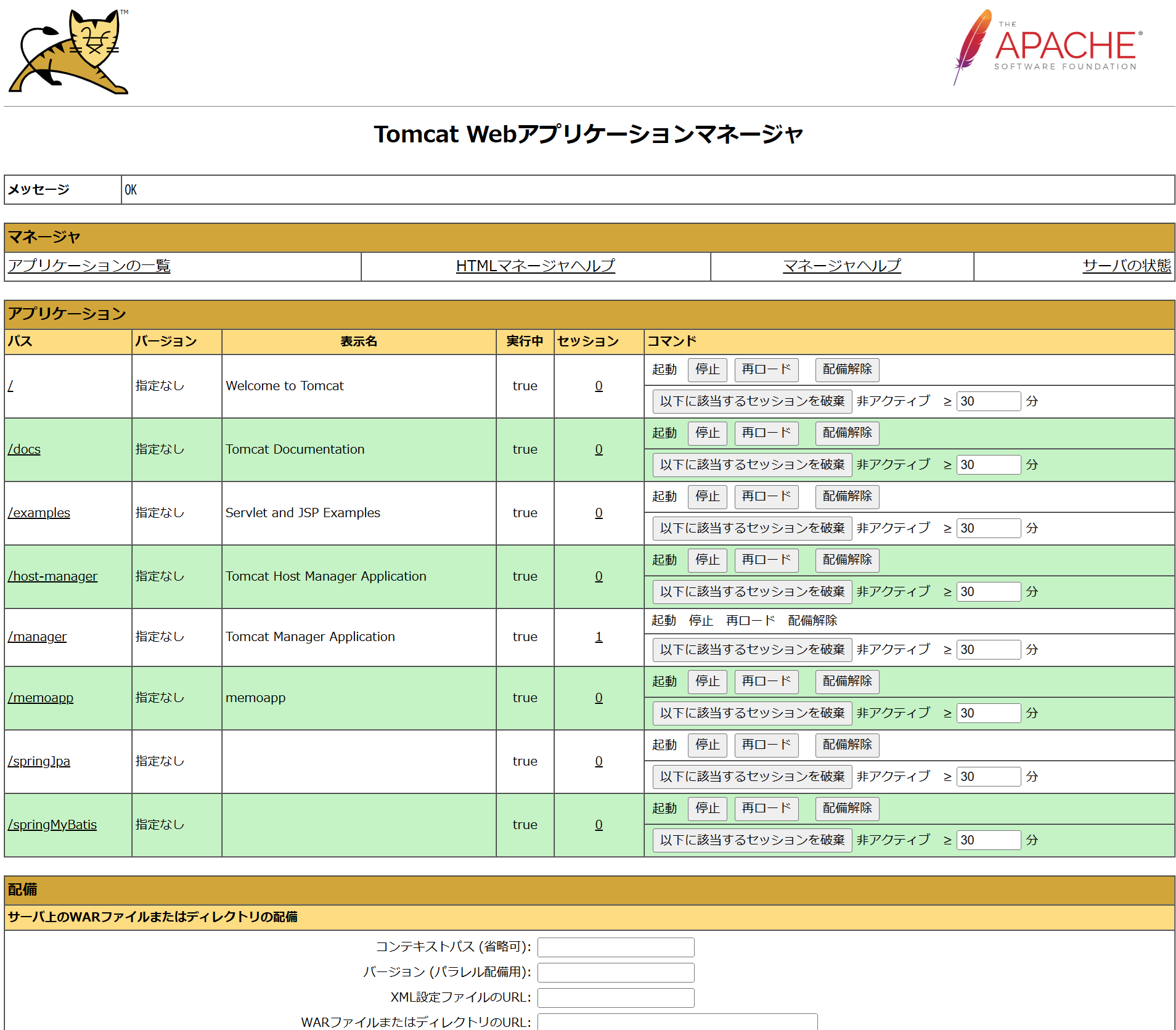This screenshot has height=1030, width=1176.
Task: Open the /memoapp application link
Action: [40, 697]
